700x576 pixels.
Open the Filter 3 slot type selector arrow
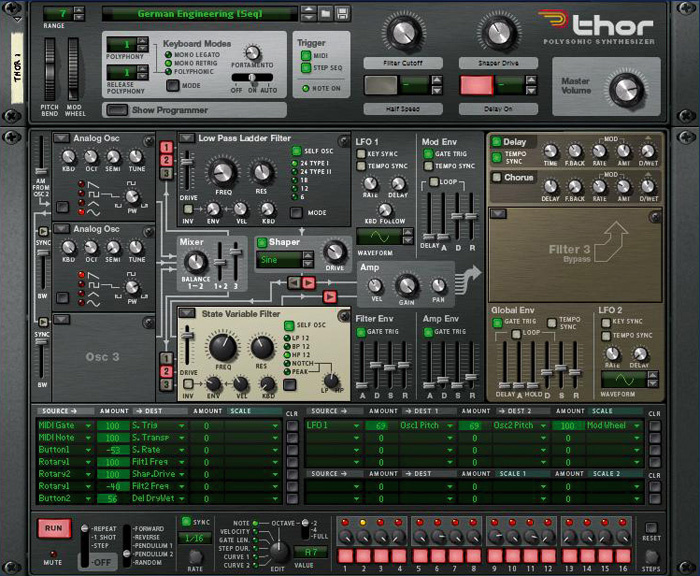pos(498,213)
